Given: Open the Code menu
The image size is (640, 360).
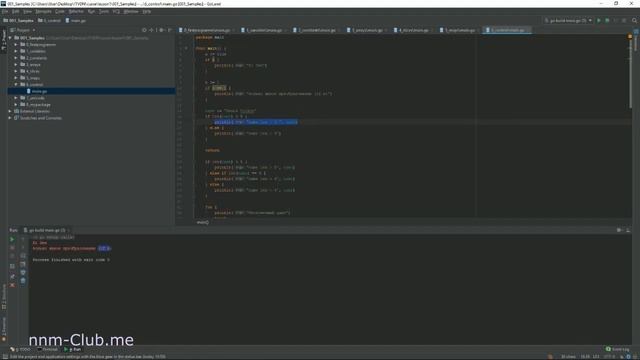Looking at the screenshot, I should click(x=60, y=11).
